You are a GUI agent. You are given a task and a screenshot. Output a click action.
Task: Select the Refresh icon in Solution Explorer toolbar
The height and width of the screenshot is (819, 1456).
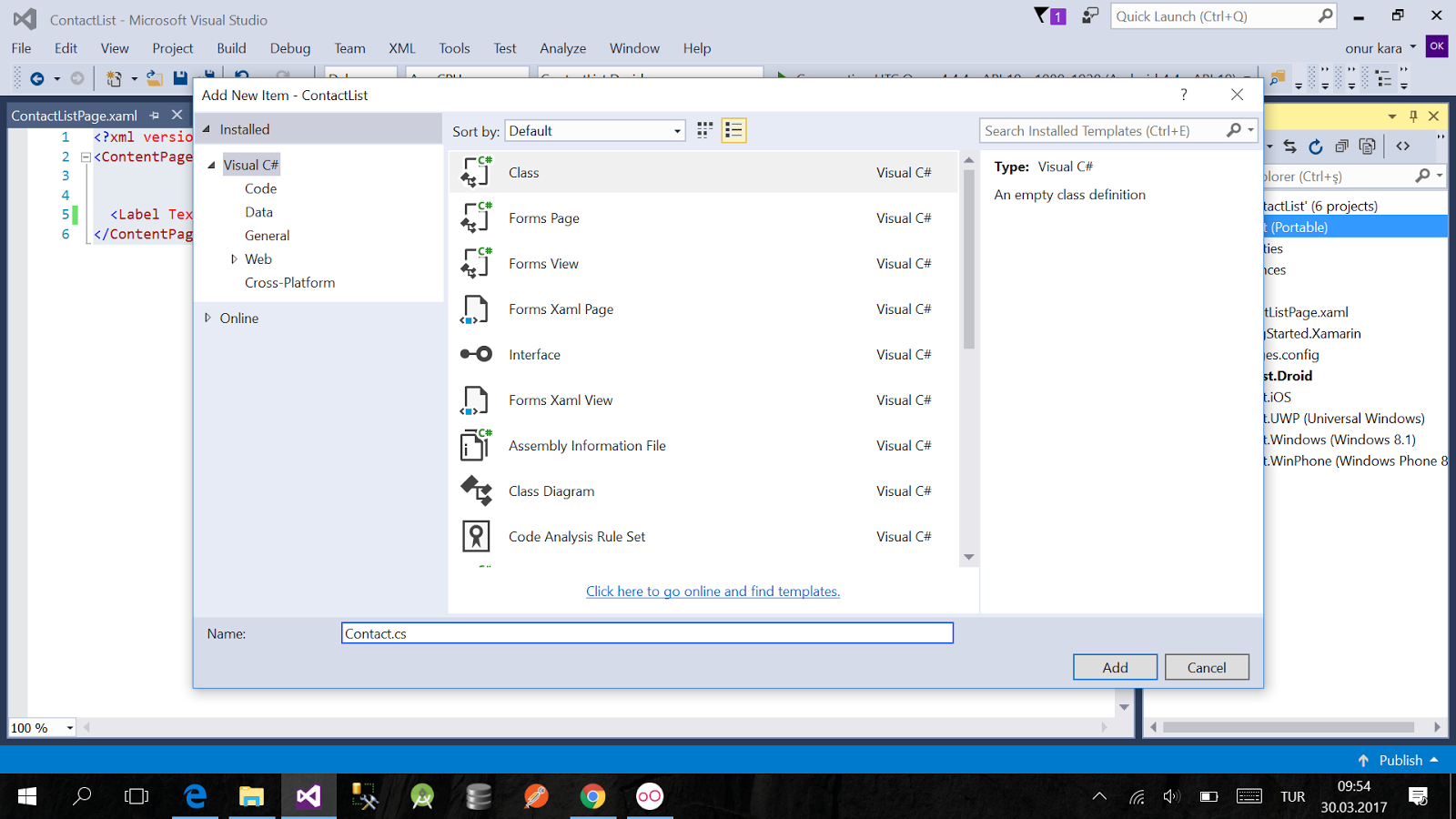[x=1315, y=146]
